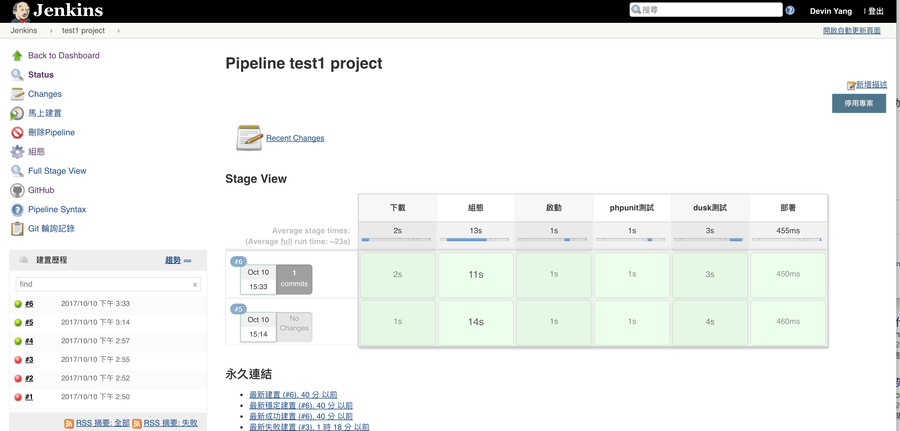Click the green status ball for build #4
Screen dimensions: 900x431
tap(18, 341)
